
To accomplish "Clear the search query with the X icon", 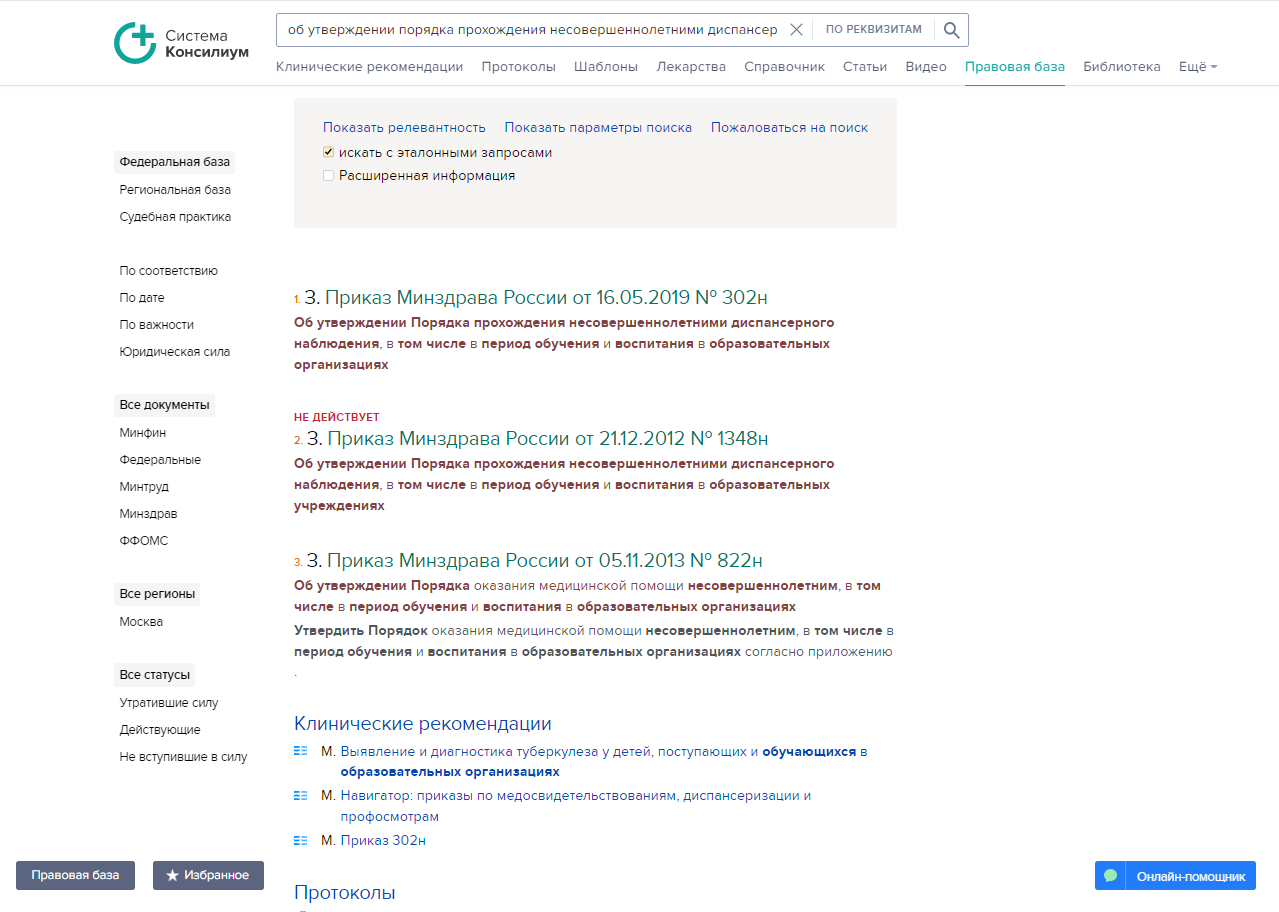I will point(796,30).
